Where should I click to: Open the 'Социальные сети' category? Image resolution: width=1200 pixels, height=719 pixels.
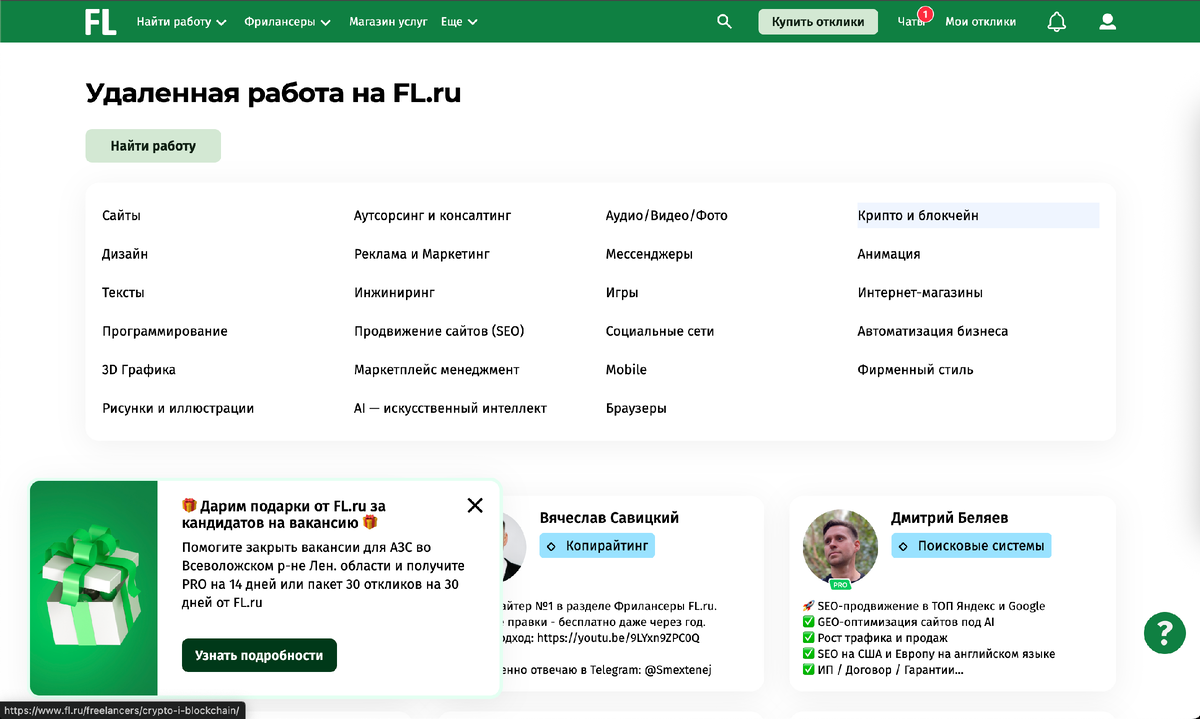[x=660, y=331]
